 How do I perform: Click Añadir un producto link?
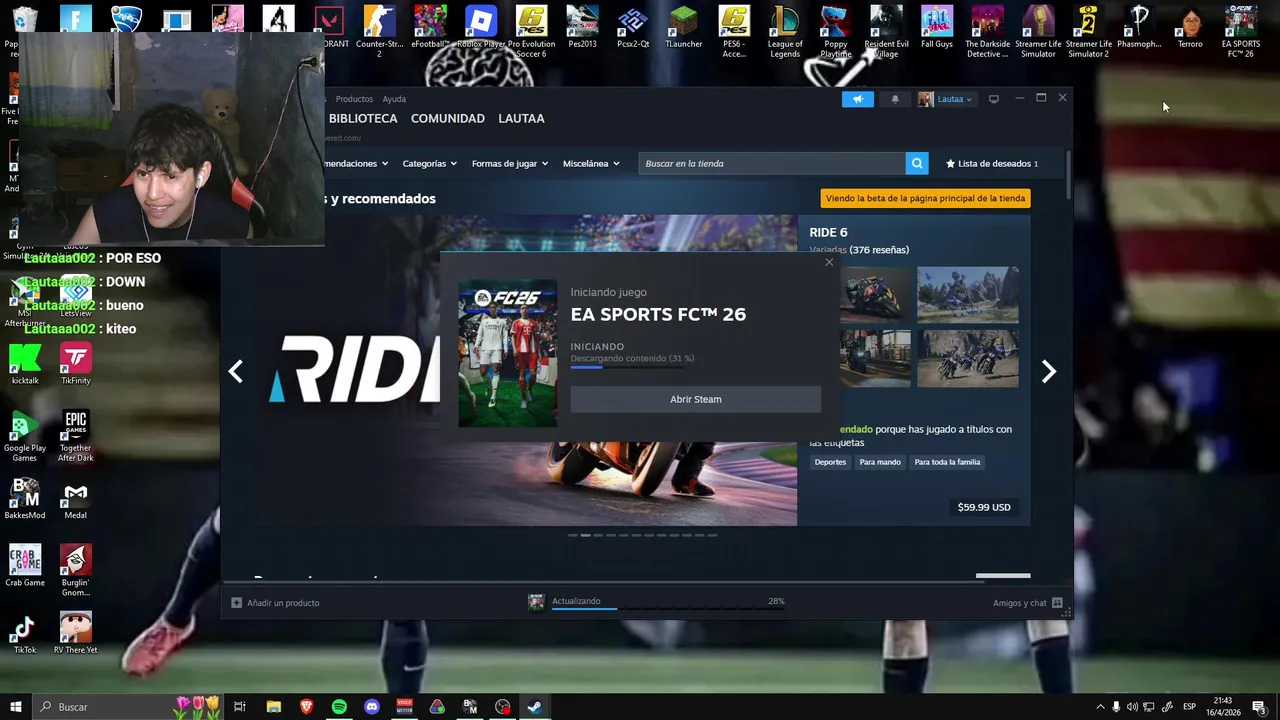point(283,603)
